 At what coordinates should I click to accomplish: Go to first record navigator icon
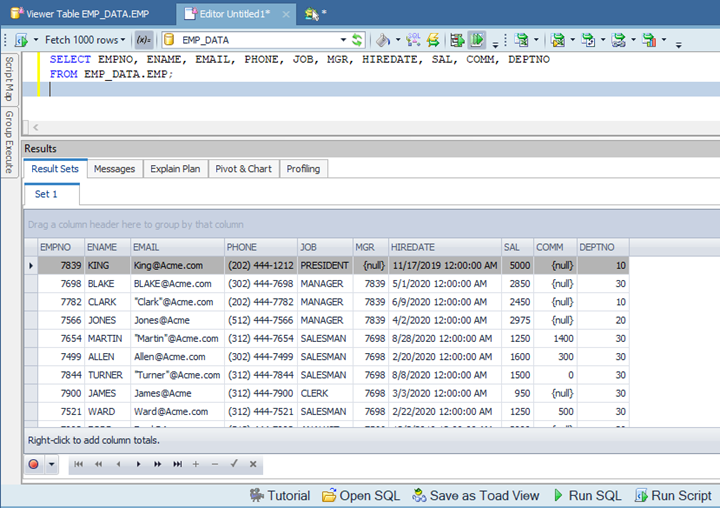coord(79,464)
